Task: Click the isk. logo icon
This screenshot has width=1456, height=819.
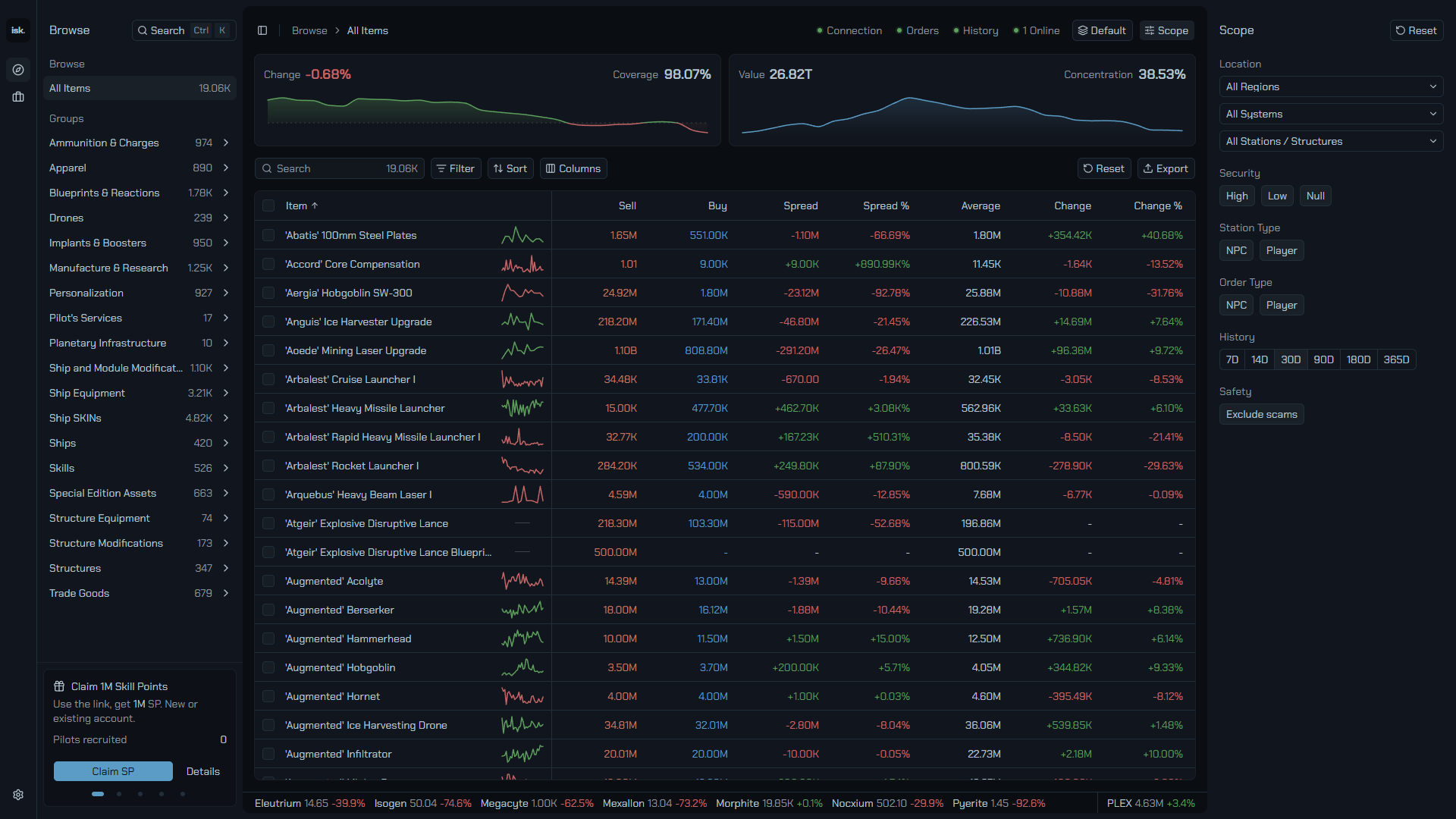Action: (18, 30)
